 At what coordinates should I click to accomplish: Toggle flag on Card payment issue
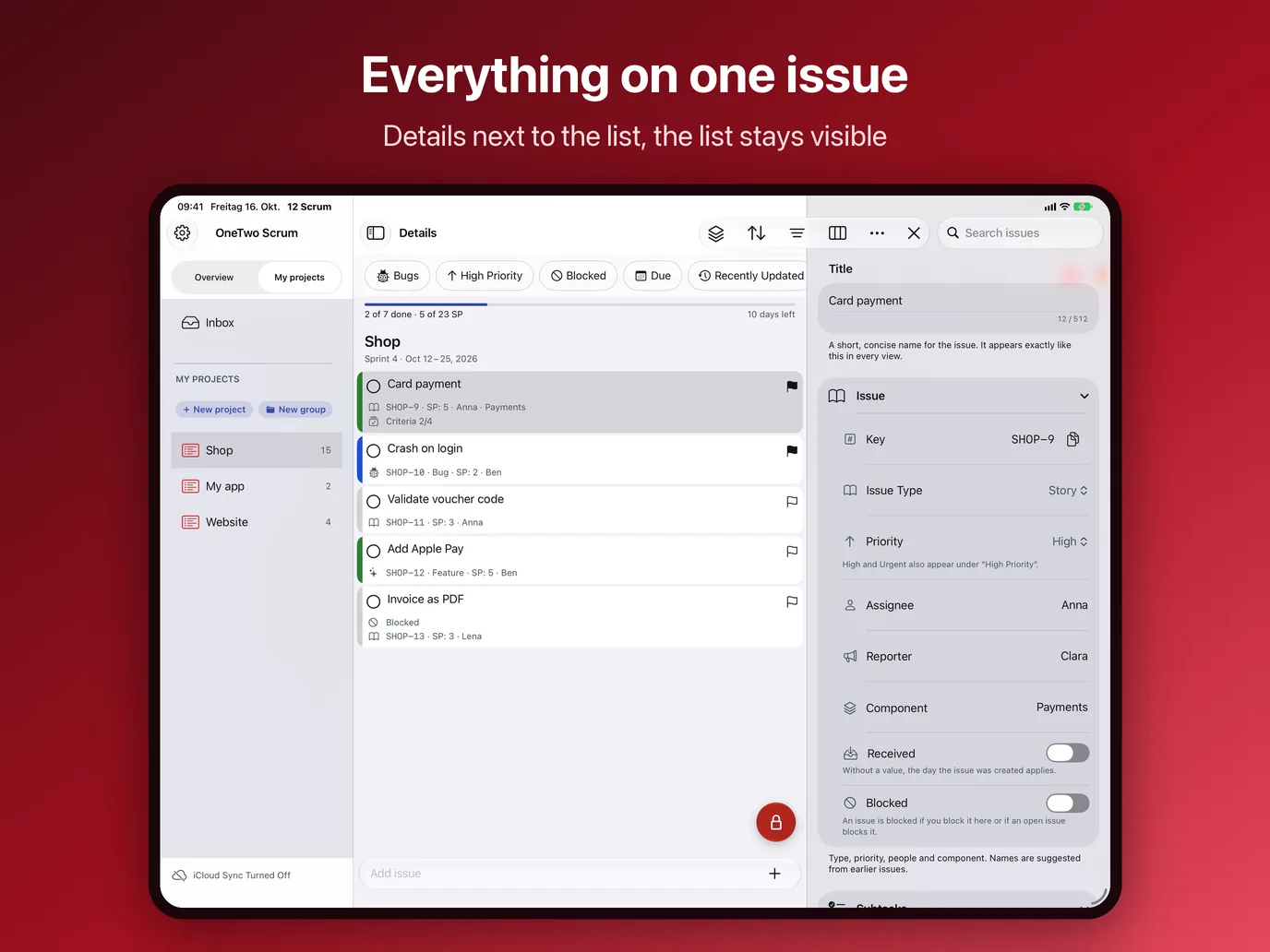click(x=792, y=387)
